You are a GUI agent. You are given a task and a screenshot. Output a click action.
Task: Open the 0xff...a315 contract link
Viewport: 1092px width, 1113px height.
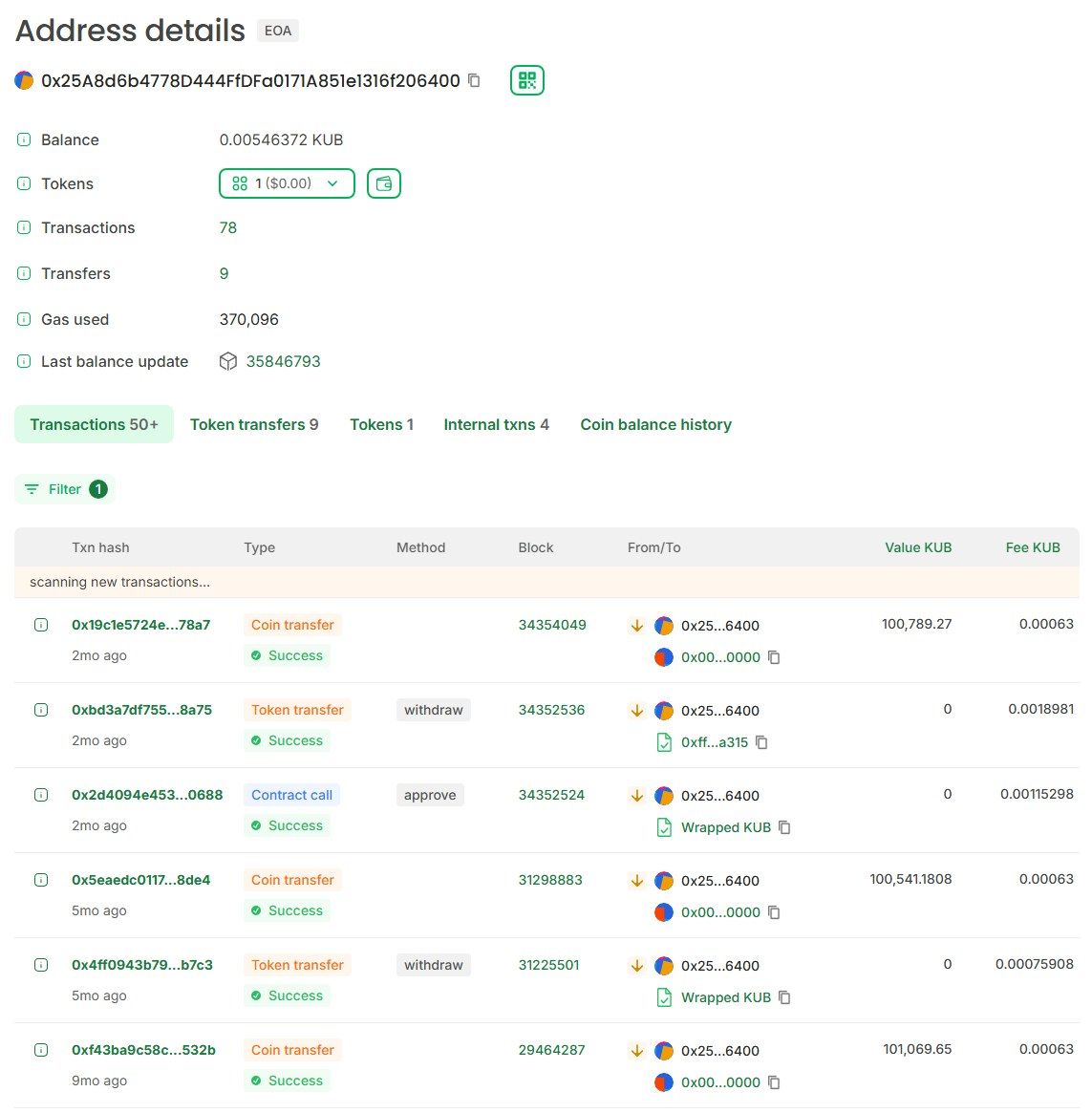click(x=715, y=742)
